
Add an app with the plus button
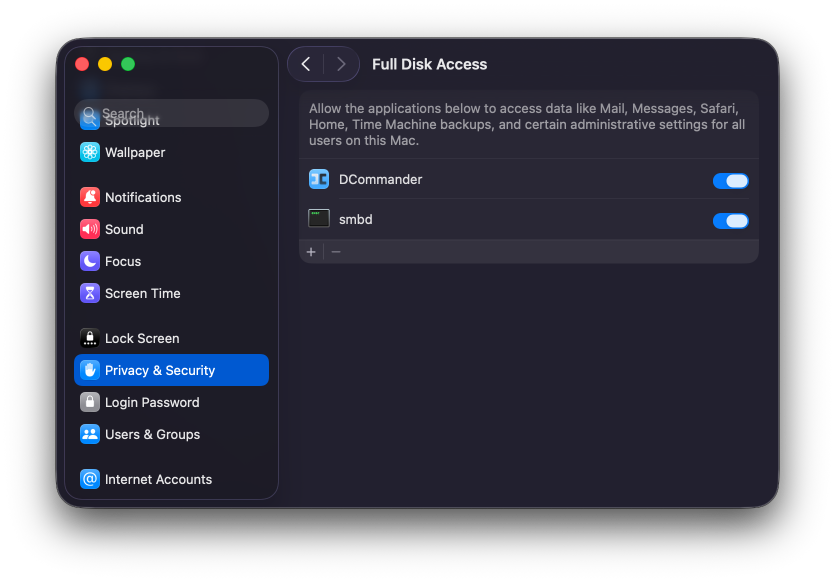click(x=311, y=251)
